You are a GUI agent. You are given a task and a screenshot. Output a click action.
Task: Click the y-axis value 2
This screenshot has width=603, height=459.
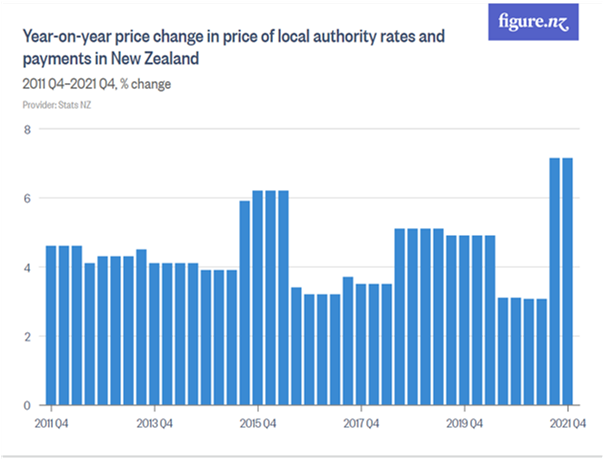tap(28, 336)
